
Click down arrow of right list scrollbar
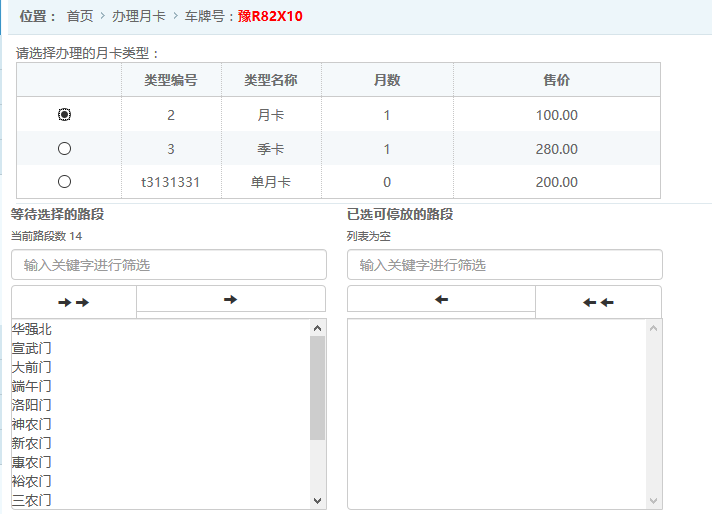[654, 501]
